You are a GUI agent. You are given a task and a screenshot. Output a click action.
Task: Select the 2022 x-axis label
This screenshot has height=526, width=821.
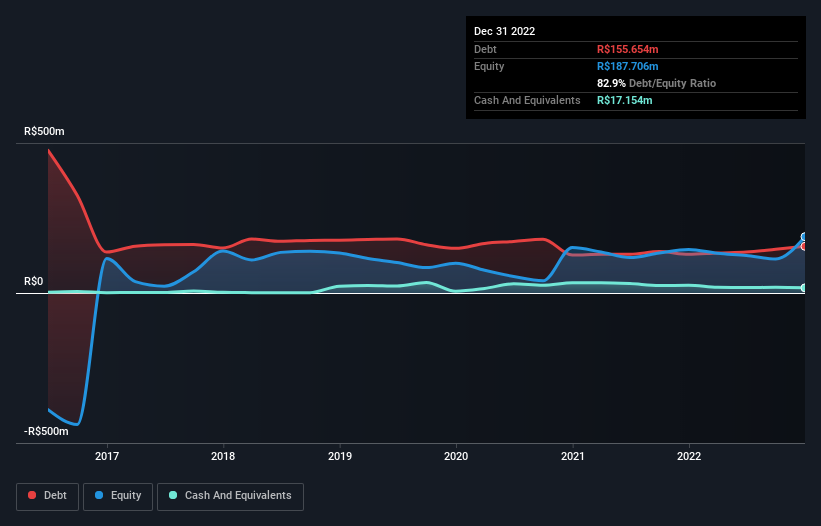[689, 456]
